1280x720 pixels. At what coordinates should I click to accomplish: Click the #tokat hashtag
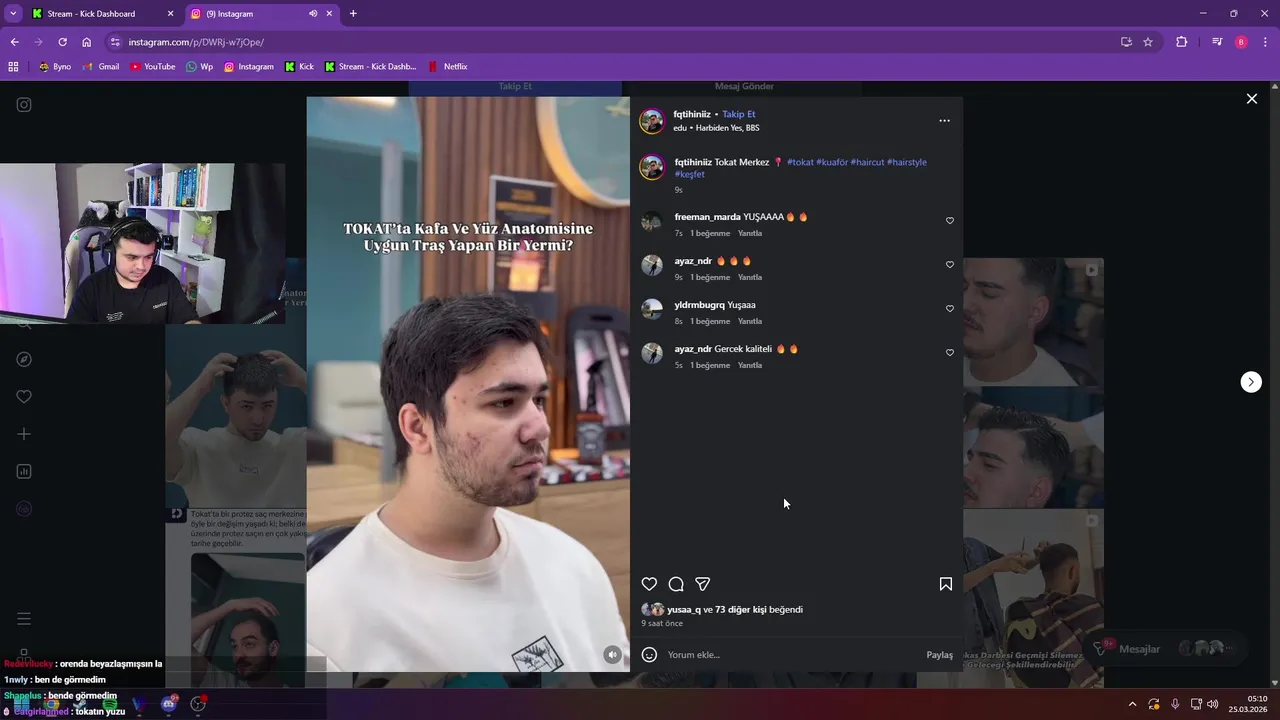pos(800,162)
